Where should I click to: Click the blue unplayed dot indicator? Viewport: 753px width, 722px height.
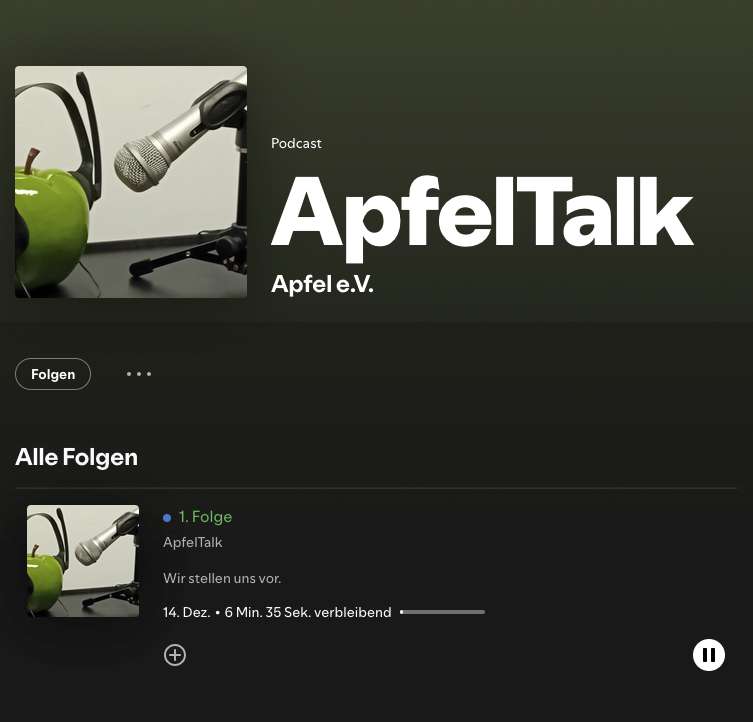[x=167, y=518]
